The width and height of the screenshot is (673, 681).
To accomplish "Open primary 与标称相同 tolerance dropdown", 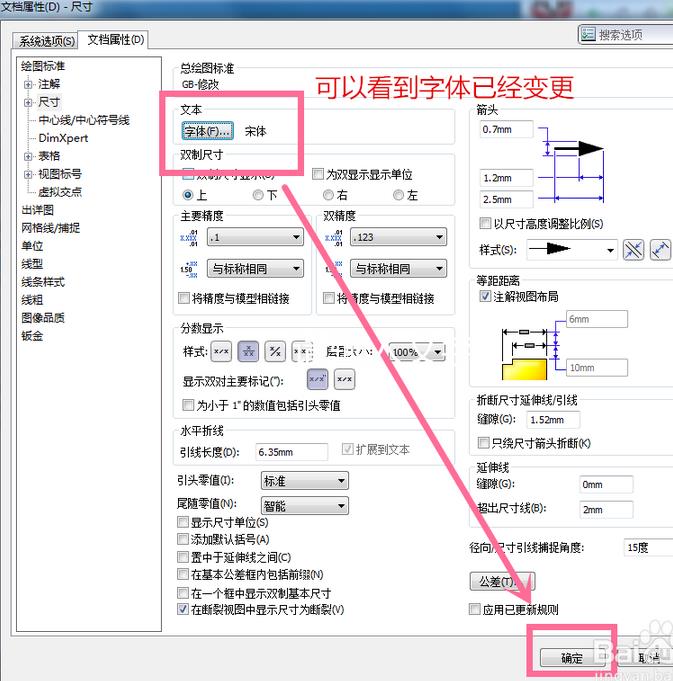I will click(x=255, y=268).
